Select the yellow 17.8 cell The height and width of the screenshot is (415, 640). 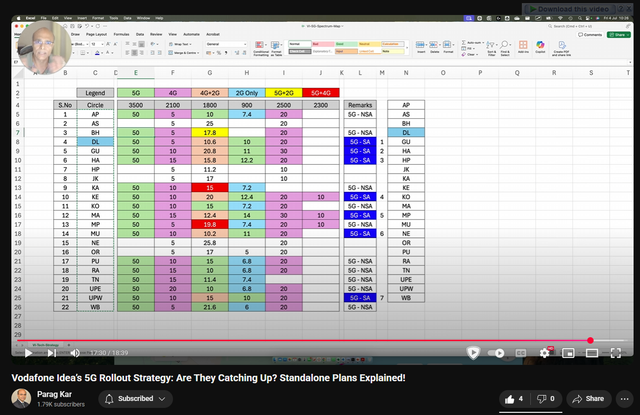[x=210, y=133]
